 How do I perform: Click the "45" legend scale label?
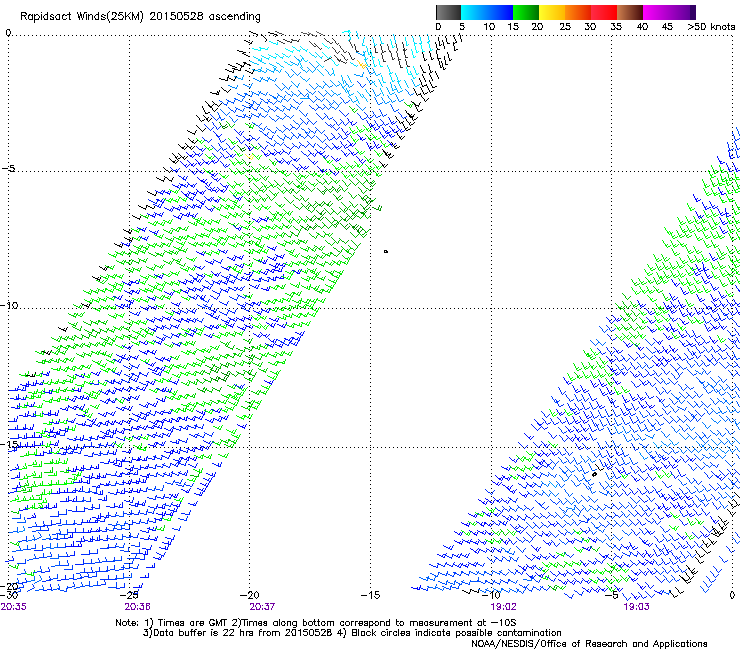click(667, 26)
